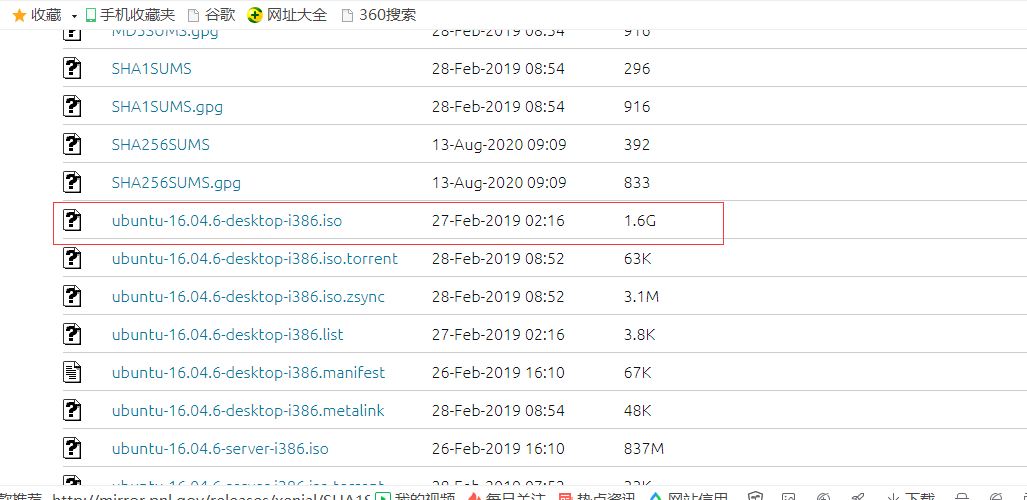The width and height of the screenshot is (1027, 500).
Task: Open the SHA1SUMS.gpg link
Action: click(x=167, y=107)
